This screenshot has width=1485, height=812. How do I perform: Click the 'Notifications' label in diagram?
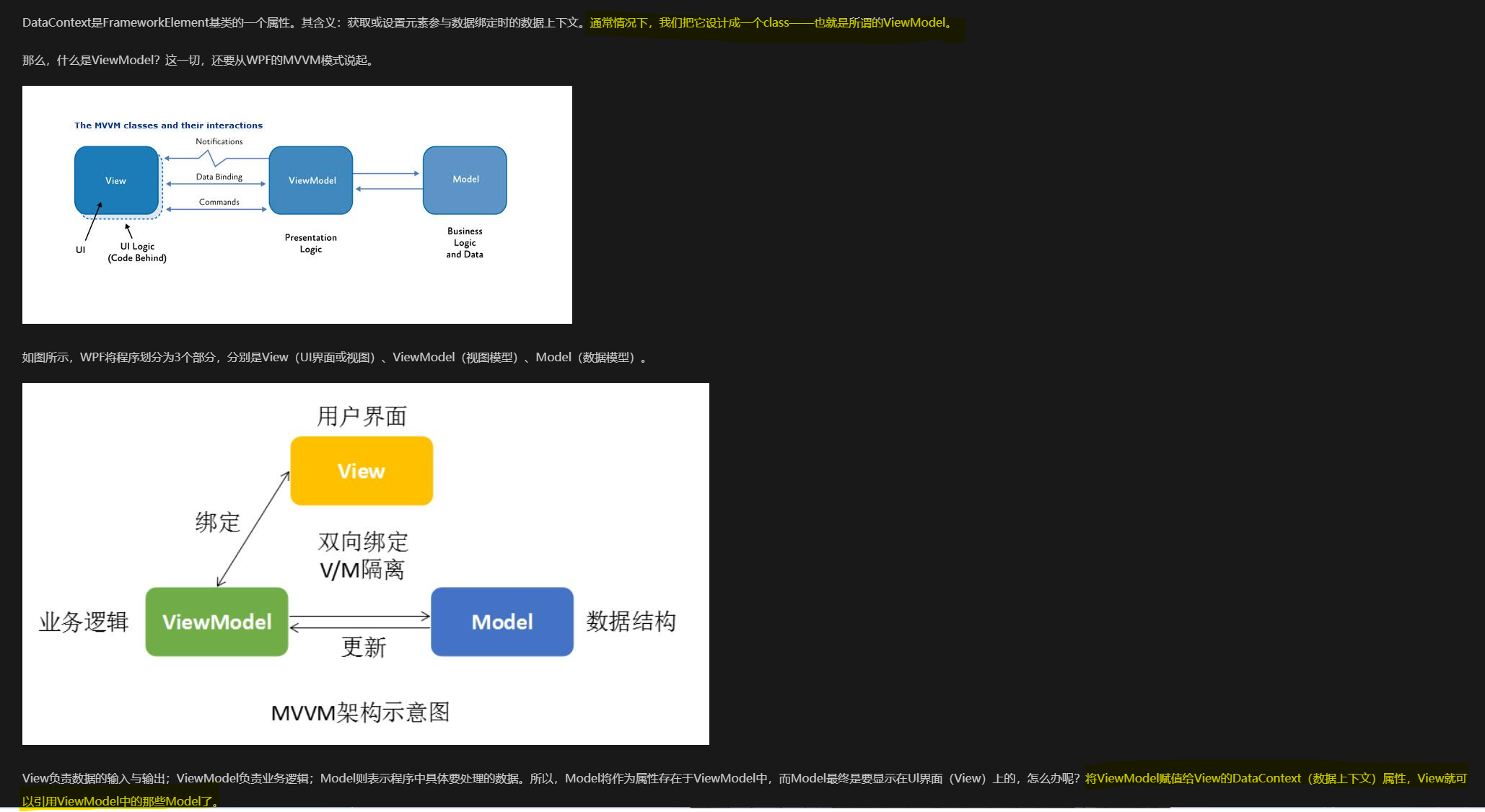(219, 141)
